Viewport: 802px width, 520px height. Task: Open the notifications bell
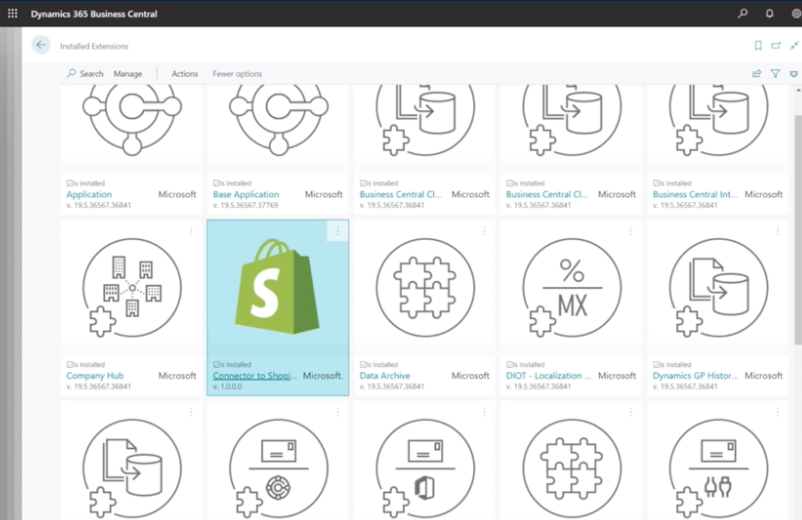click(x=769, y=13)
